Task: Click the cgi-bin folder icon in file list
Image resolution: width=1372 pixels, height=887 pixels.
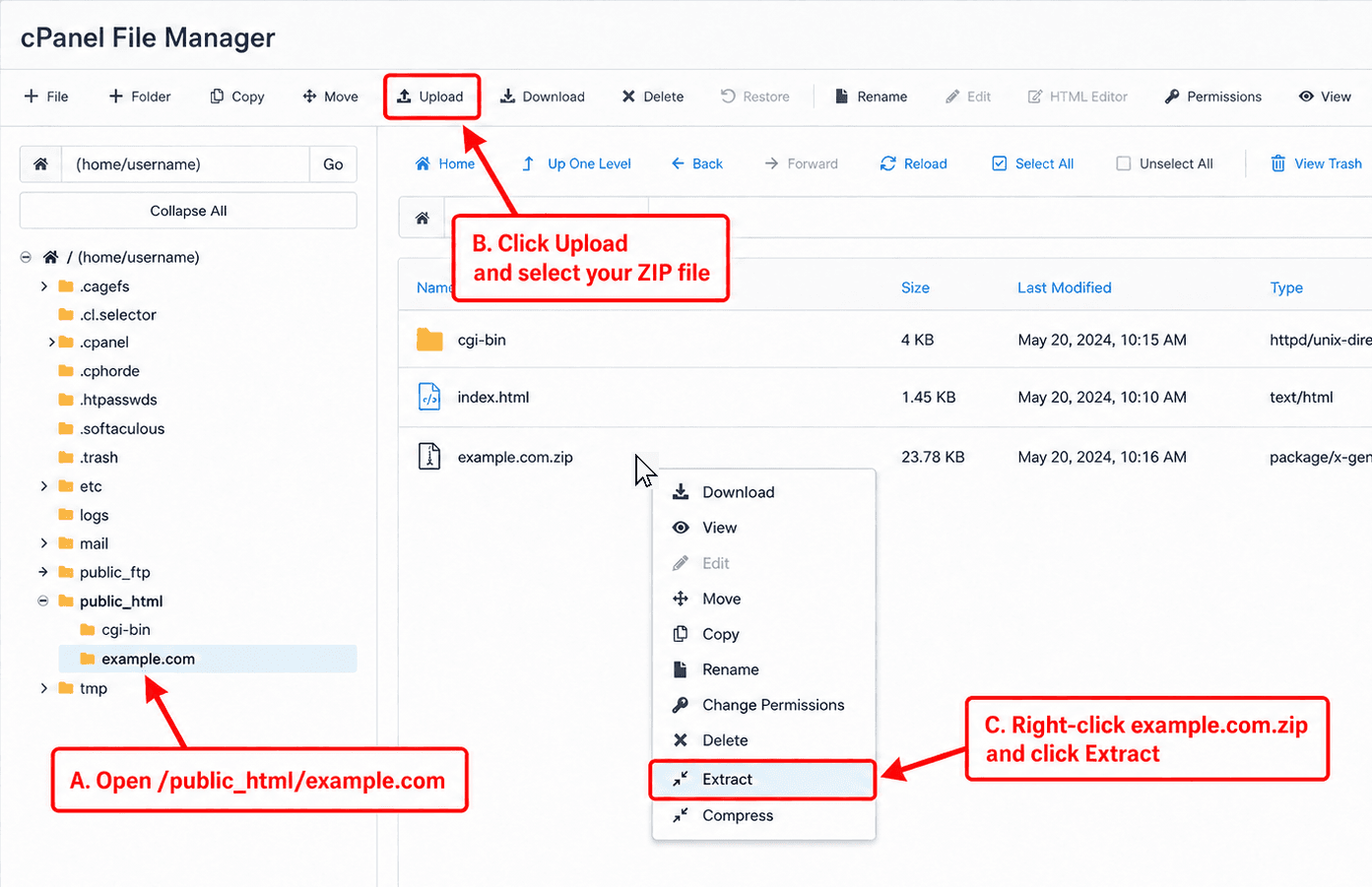Action: (x=429, y=340)
